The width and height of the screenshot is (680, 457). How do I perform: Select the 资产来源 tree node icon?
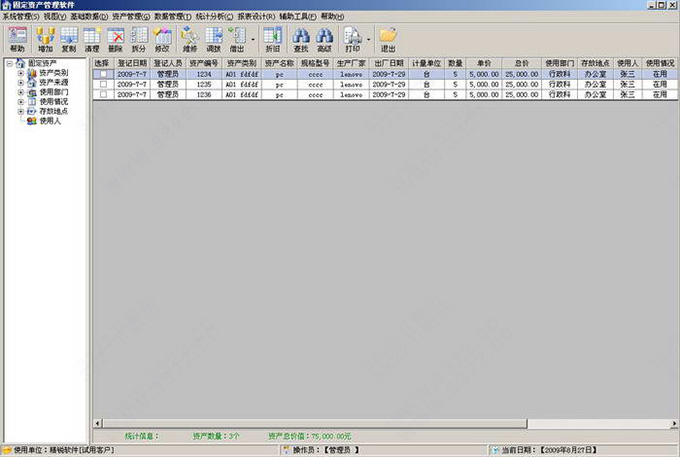(32, 82)
